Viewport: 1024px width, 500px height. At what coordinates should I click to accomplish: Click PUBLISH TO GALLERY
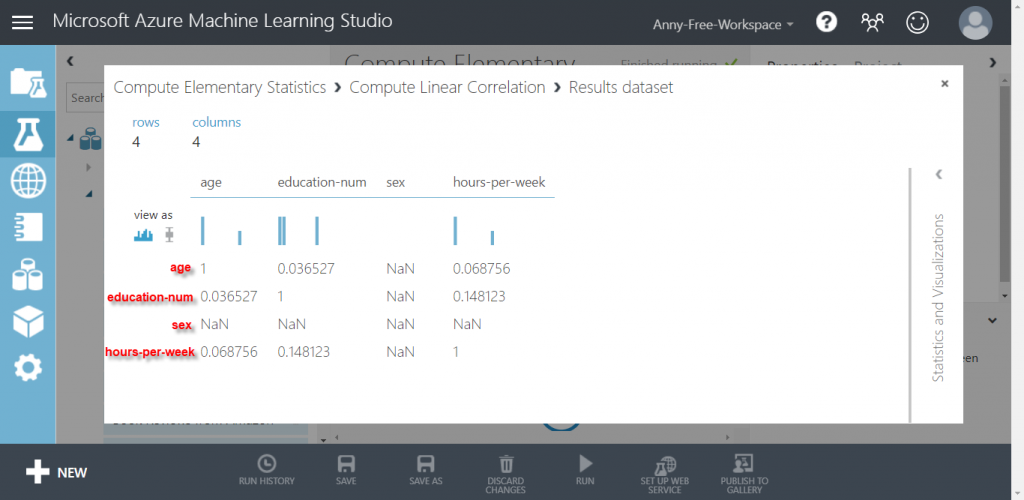coord(744,474)
